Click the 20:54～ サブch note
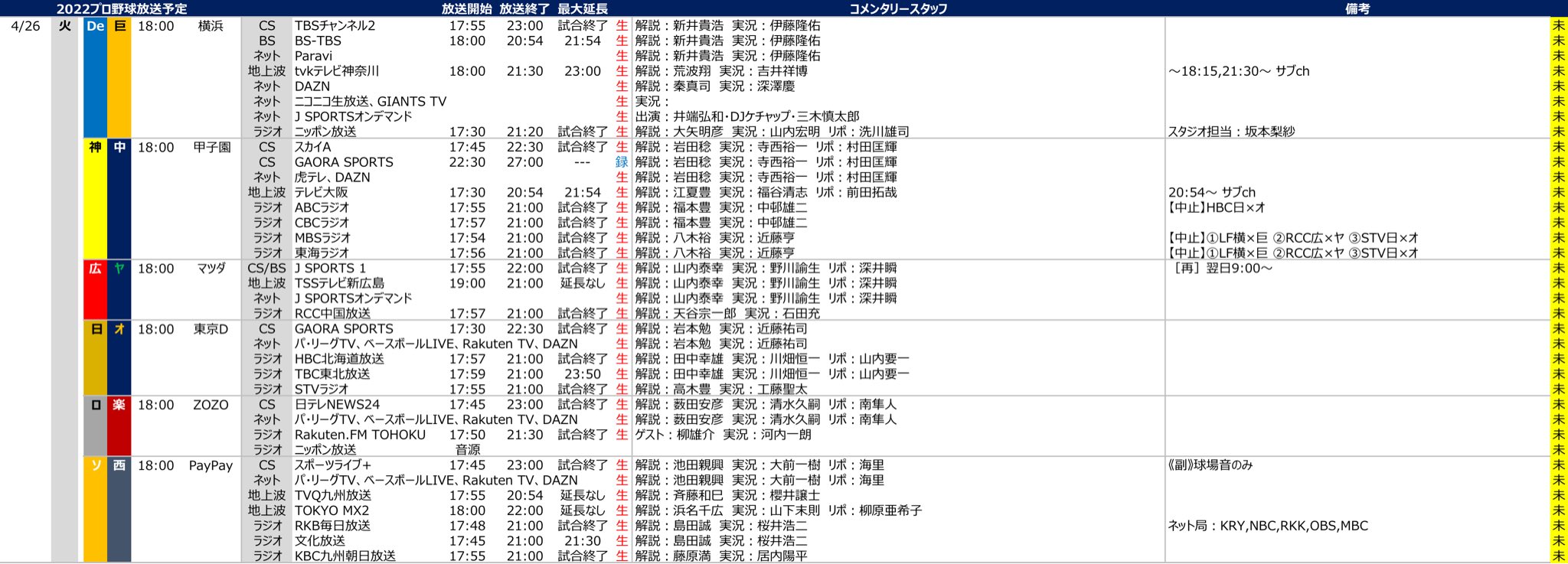The image size is (1568, 564). tap(1212, 193)
